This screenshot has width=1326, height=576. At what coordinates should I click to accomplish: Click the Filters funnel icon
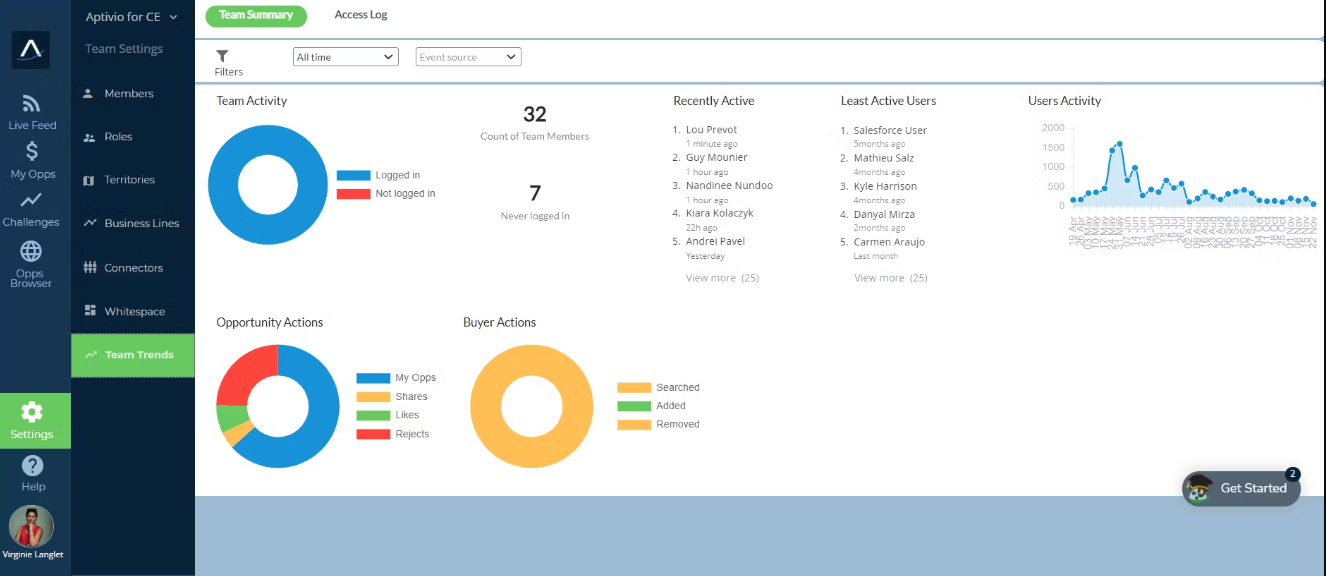pos(223,56)
